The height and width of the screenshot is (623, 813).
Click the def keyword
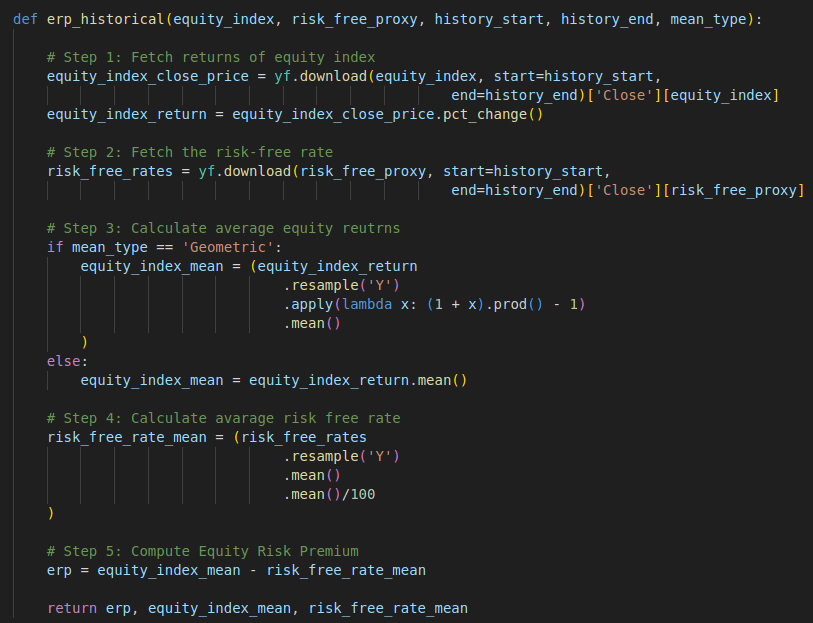(x=25, y=19)
